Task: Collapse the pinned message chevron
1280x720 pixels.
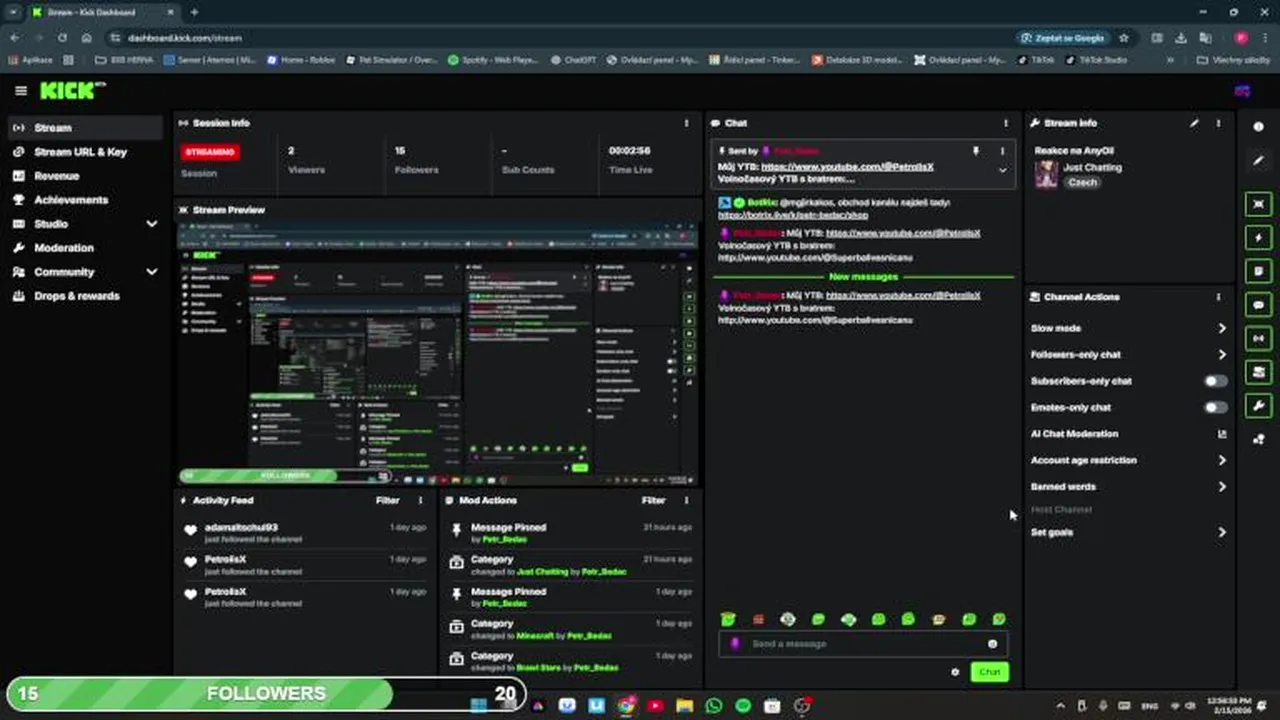Action: point(1002,171)
